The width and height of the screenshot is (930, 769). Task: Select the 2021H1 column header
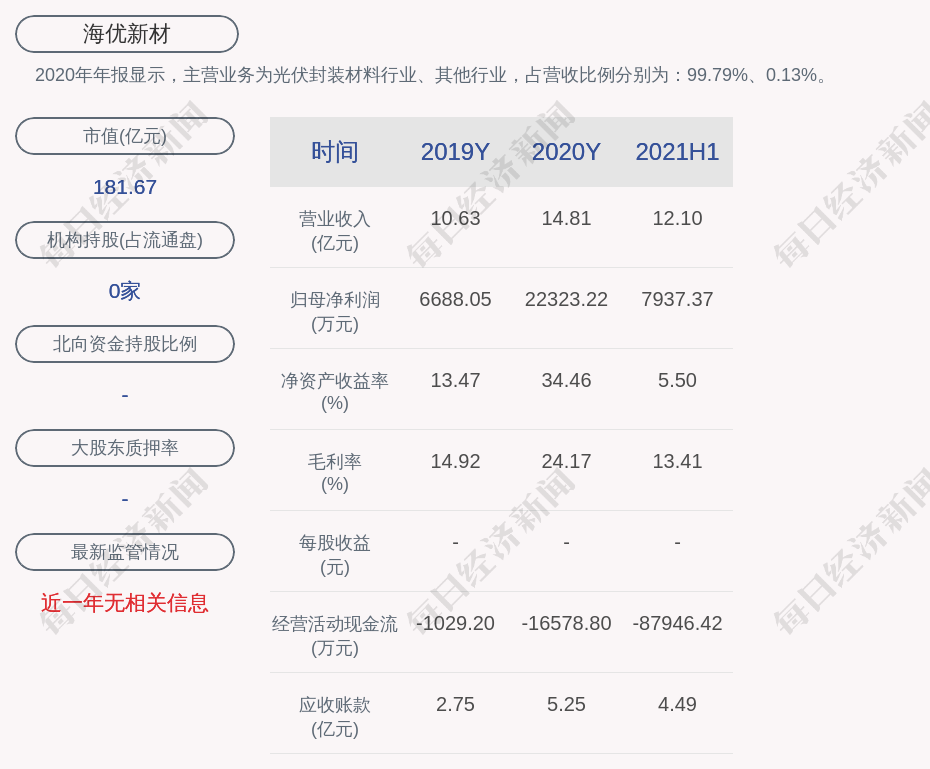(677, 152)
